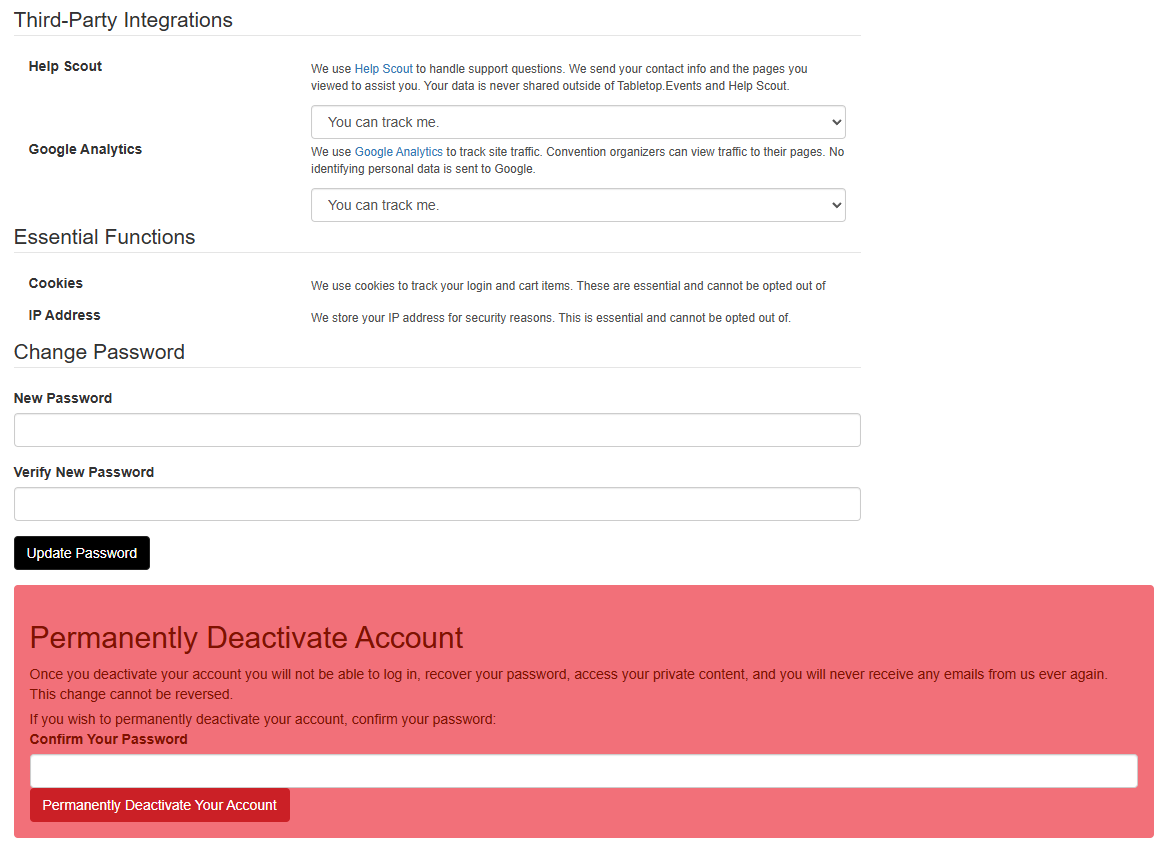Click the IP Address setting label
This screenshot has height=846, width=1170.
point(64,315)
